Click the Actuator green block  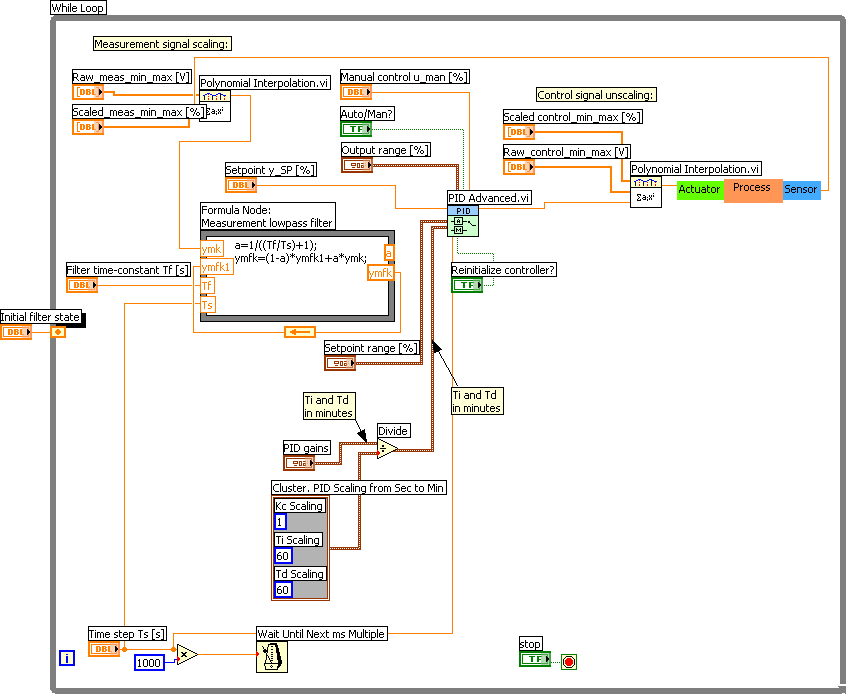[x=699, y=190]
